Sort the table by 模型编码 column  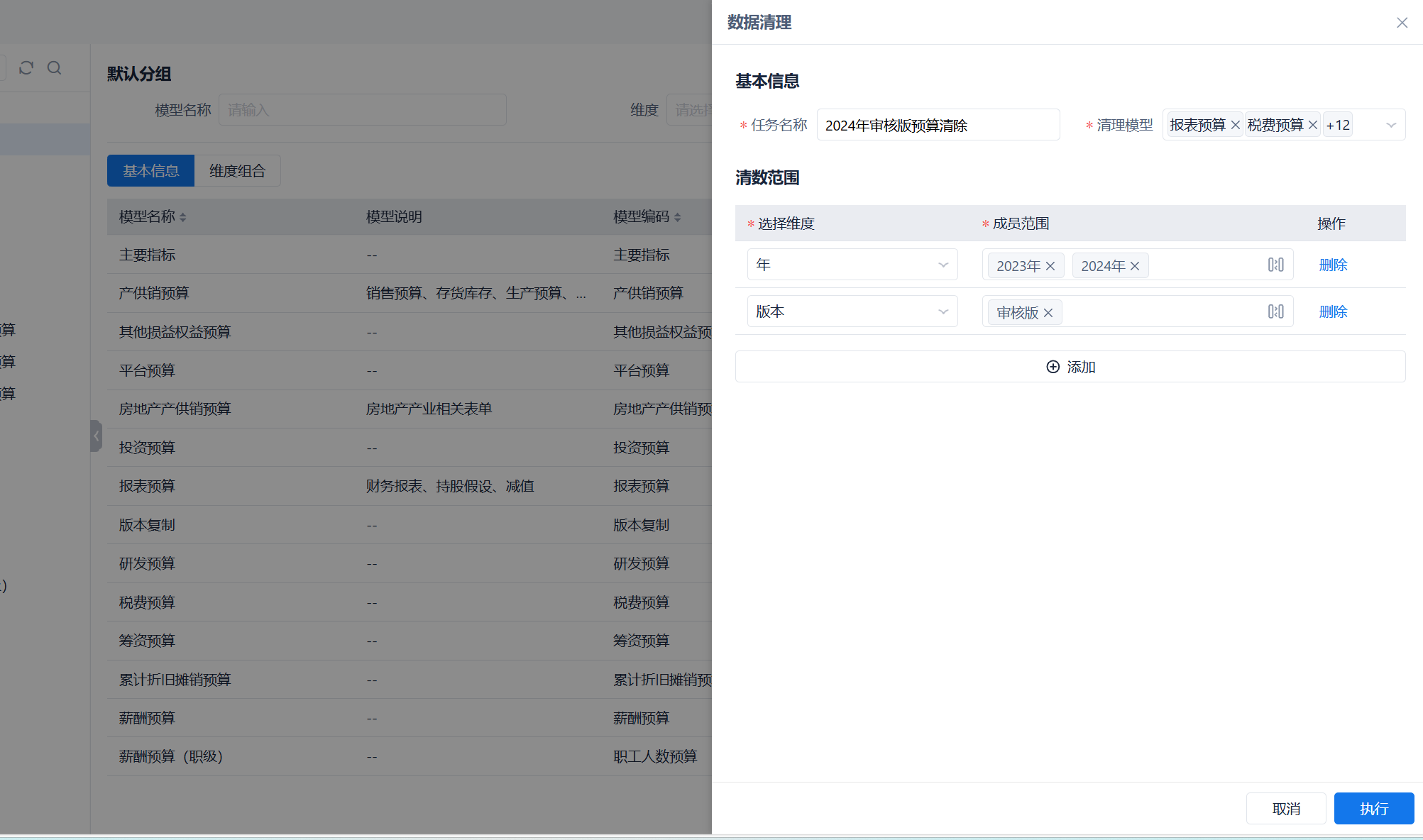[x=678, y=217]
